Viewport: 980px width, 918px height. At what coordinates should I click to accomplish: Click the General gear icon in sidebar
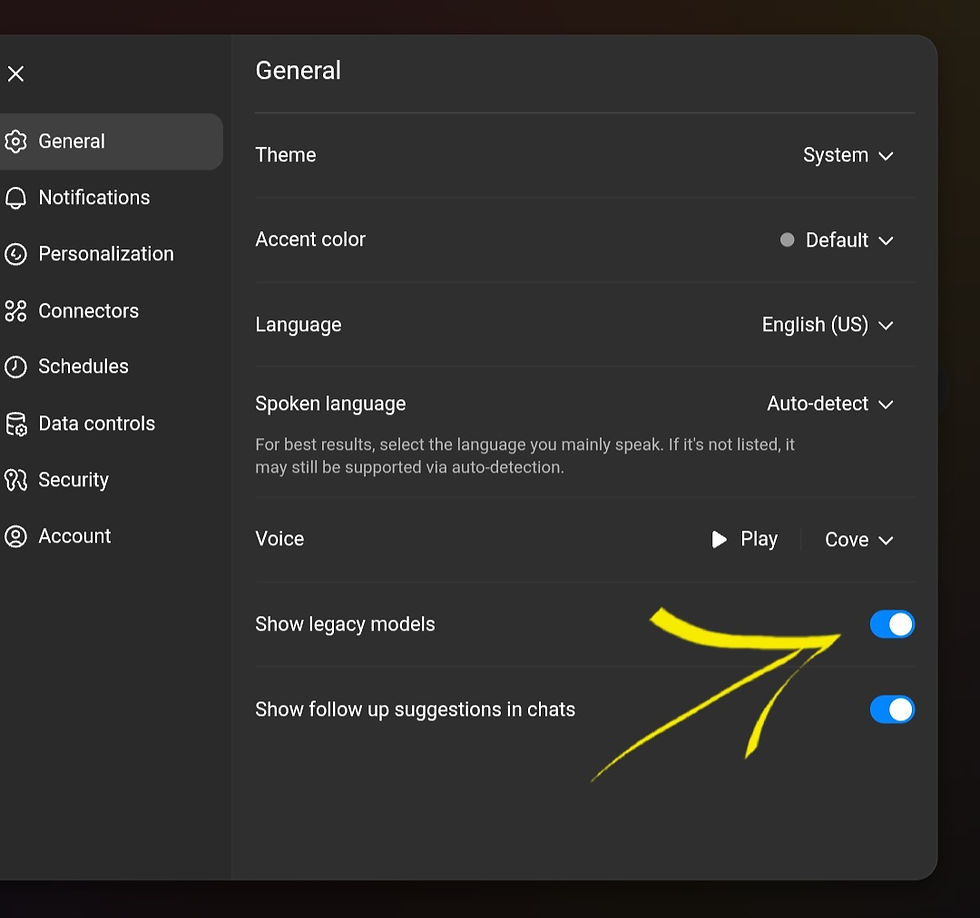pos(16,142)
